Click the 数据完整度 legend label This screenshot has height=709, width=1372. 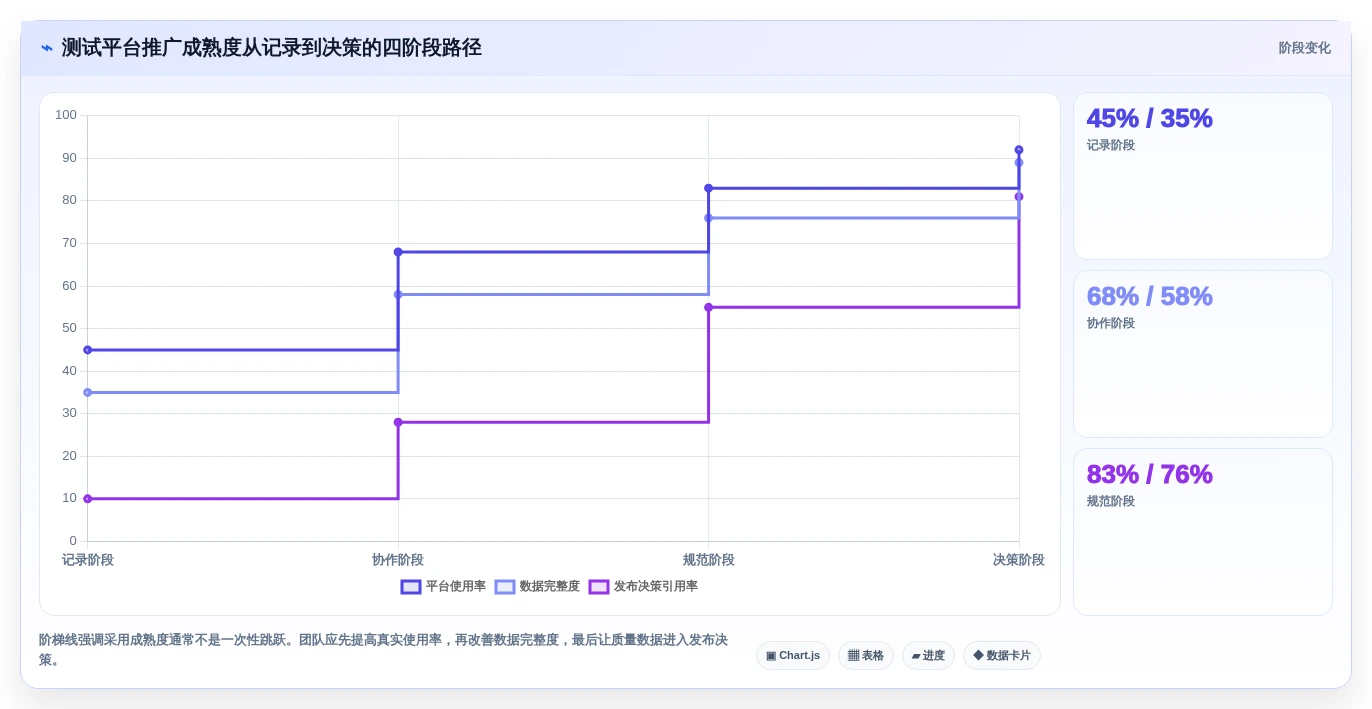click(550, 587)
